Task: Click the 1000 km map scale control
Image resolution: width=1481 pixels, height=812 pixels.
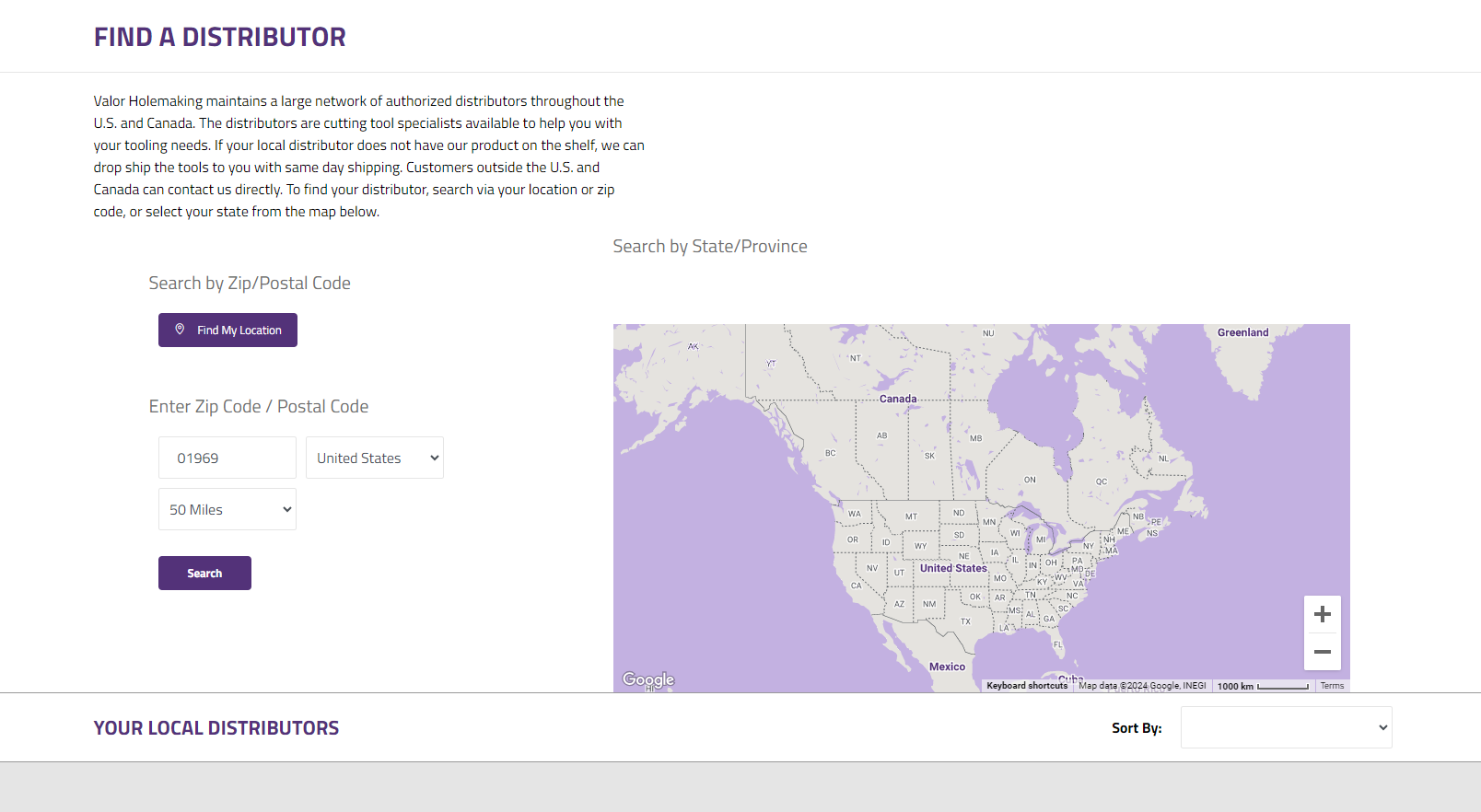Action: point(1263,686)
